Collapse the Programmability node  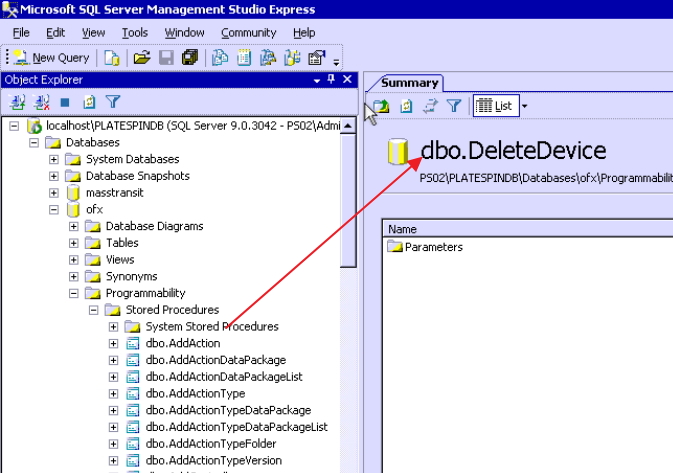[x=74, y=293]
